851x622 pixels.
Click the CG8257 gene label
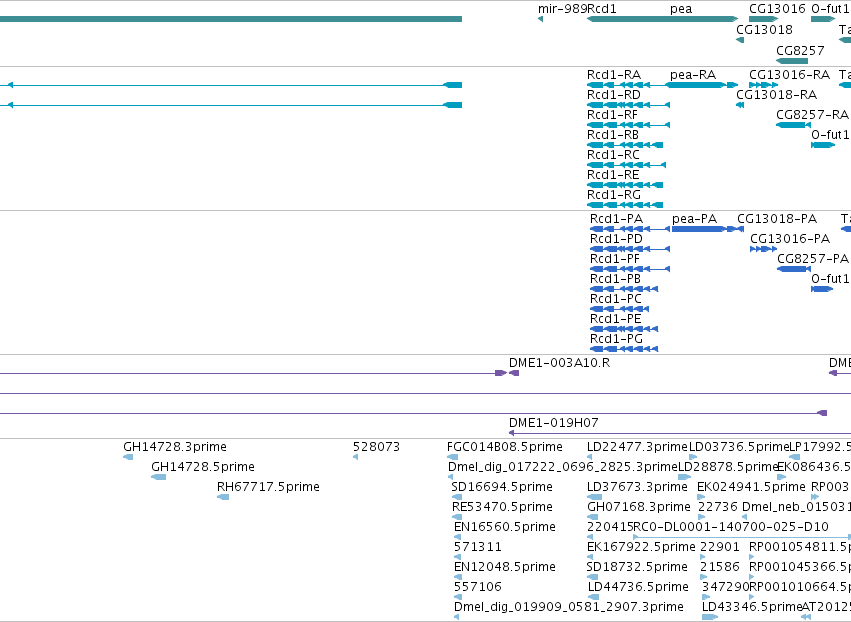tap(800, 51)
